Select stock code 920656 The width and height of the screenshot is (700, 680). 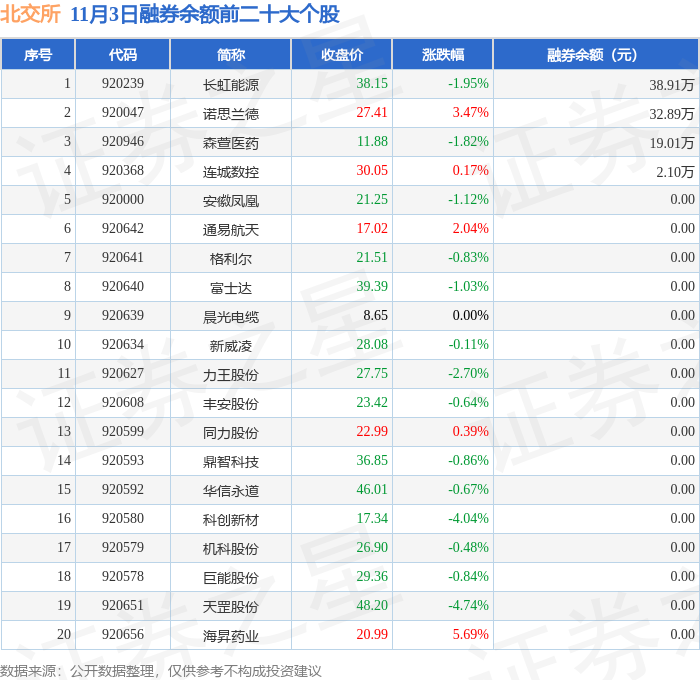point(123,635)
